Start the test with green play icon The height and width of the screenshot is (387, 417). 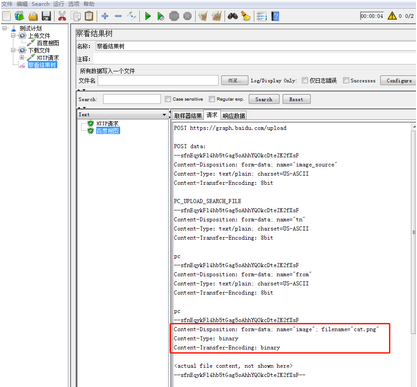(x=148, y=16)
